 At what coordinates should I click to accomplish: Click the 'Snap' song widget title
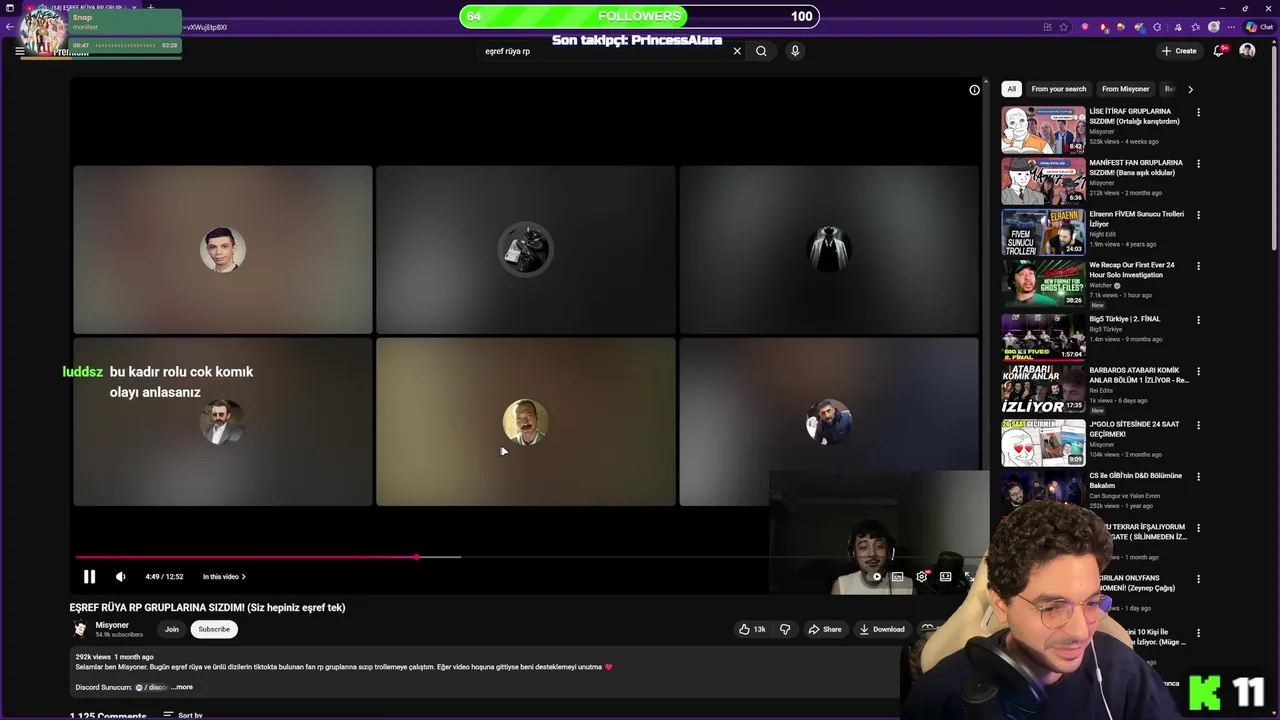coord(82,17)
